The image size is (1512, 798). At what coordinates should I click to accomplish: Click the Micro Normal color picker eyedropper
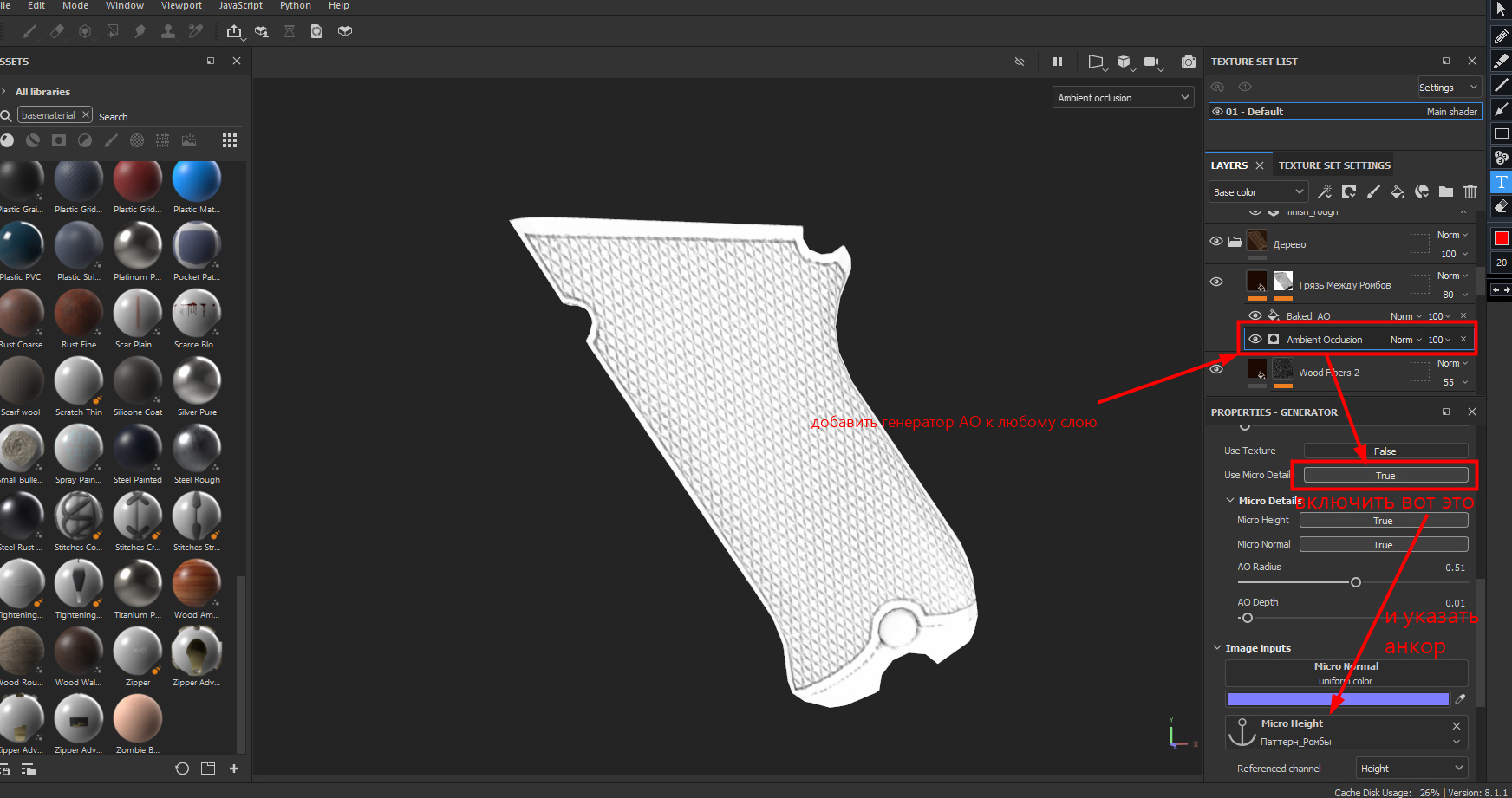pos(1460,698)
